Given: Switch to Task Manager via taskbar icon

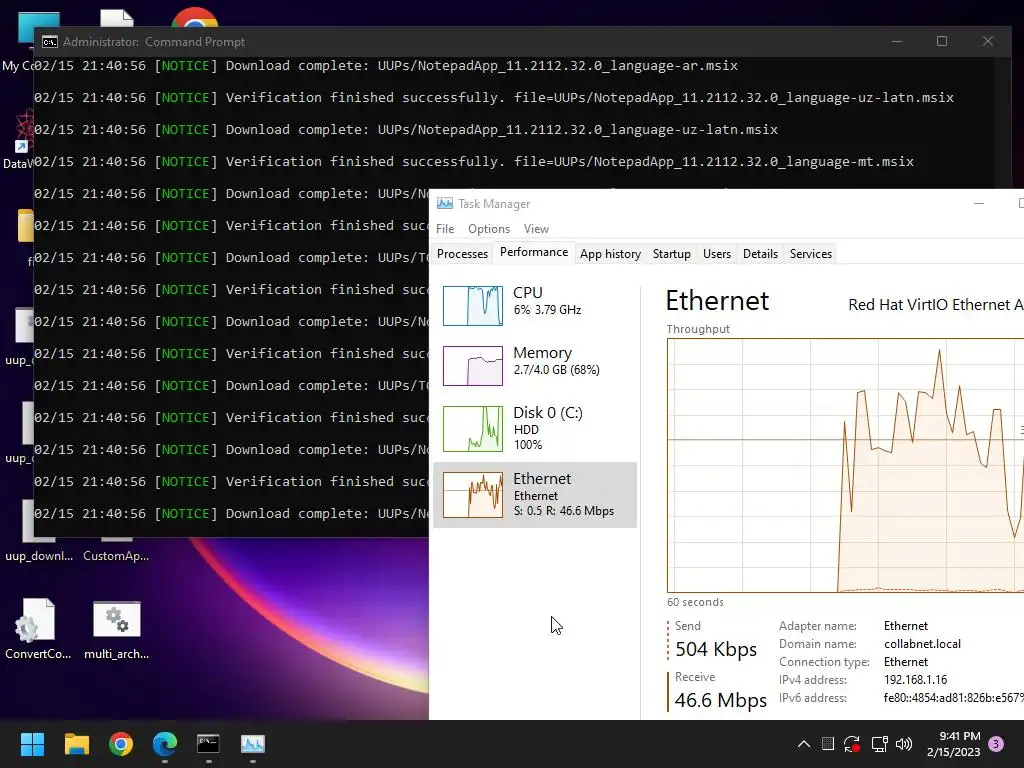Looking at the screenshot, I should [x=253, y=744].
